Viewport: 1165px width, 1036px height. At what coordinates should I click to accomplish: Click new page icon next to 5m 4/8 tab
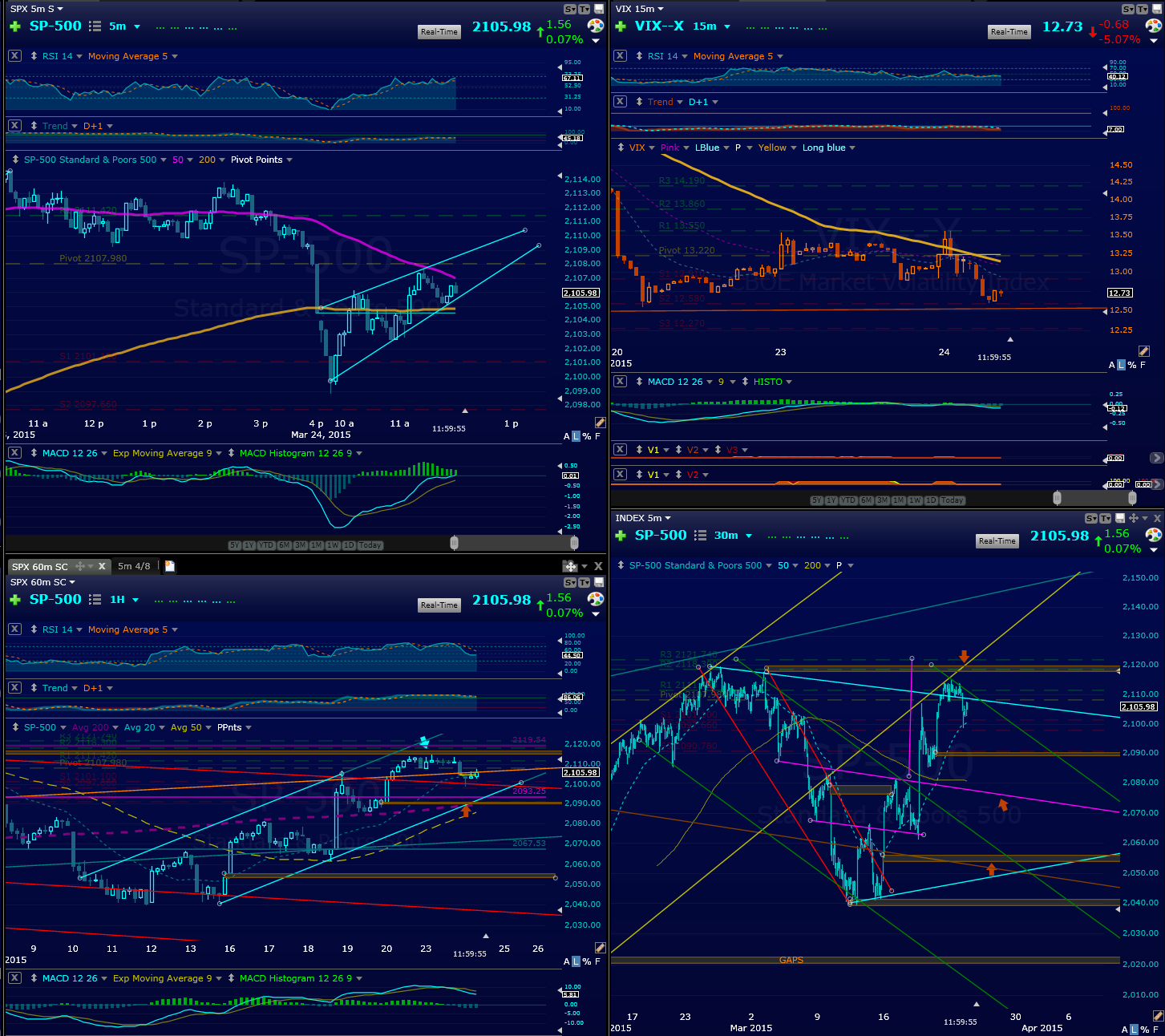pyautogui.click(x=170, y=566)
